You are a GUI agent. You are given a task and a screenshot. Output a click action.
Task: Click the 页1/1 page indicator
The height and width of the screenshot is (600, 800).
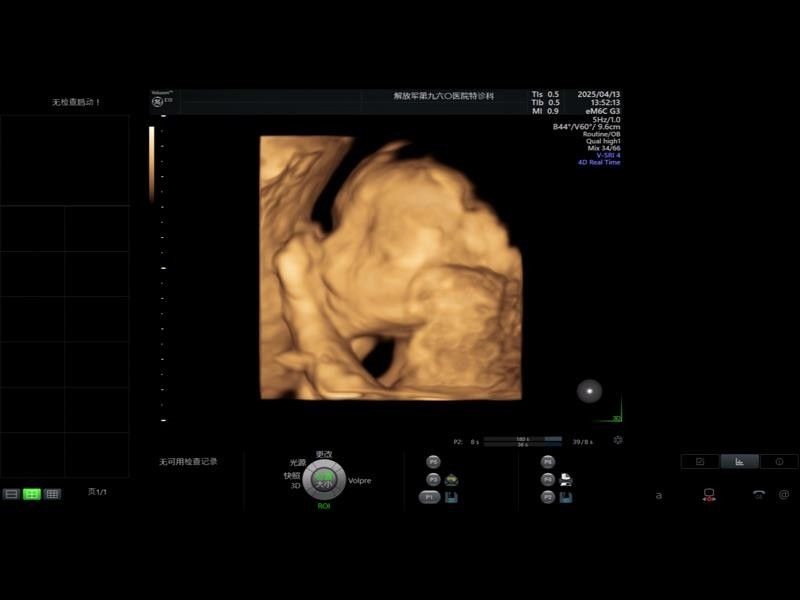tap(97, 492)
